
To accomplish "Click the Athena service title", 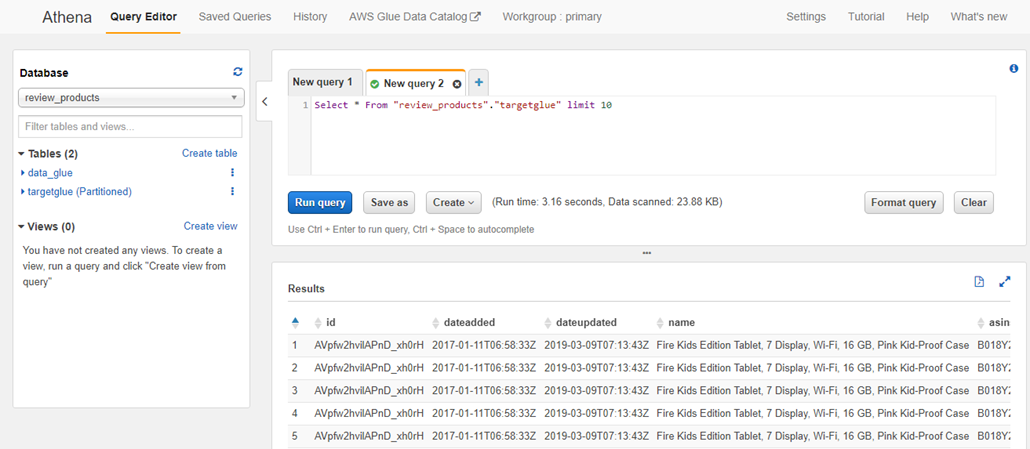I will pyautogui.click(x=67, y=16).
